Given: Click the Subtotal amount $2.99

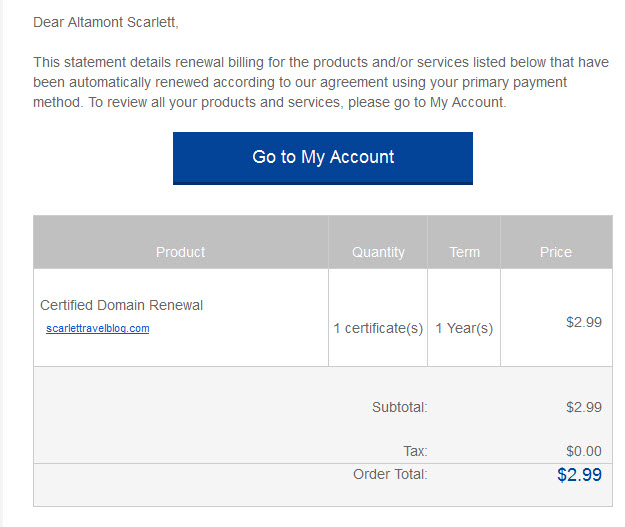Looking at the screenshot, I should tap(584, 407).
